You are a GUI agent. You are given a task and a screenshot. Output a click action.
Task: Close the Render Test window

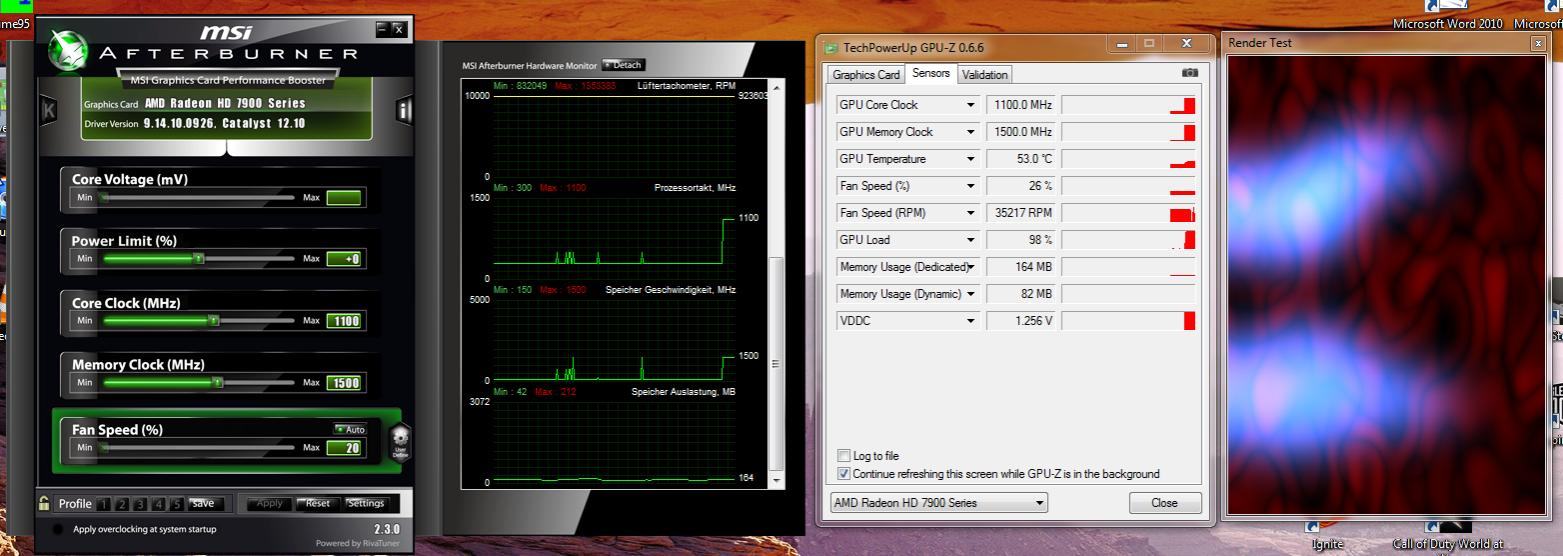1538,43
